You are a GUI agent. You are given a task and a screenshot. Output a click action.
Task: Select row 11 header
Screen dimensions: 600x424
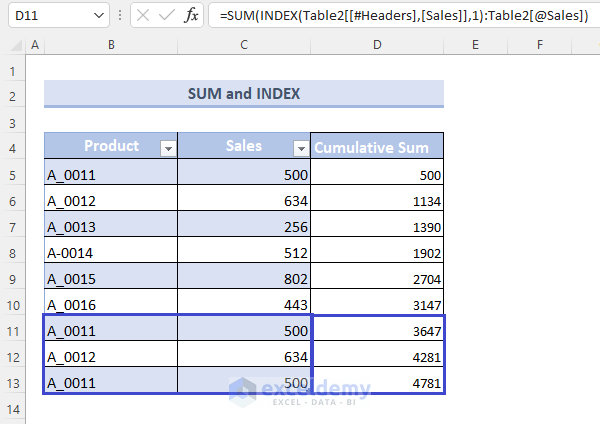[13, 331]
